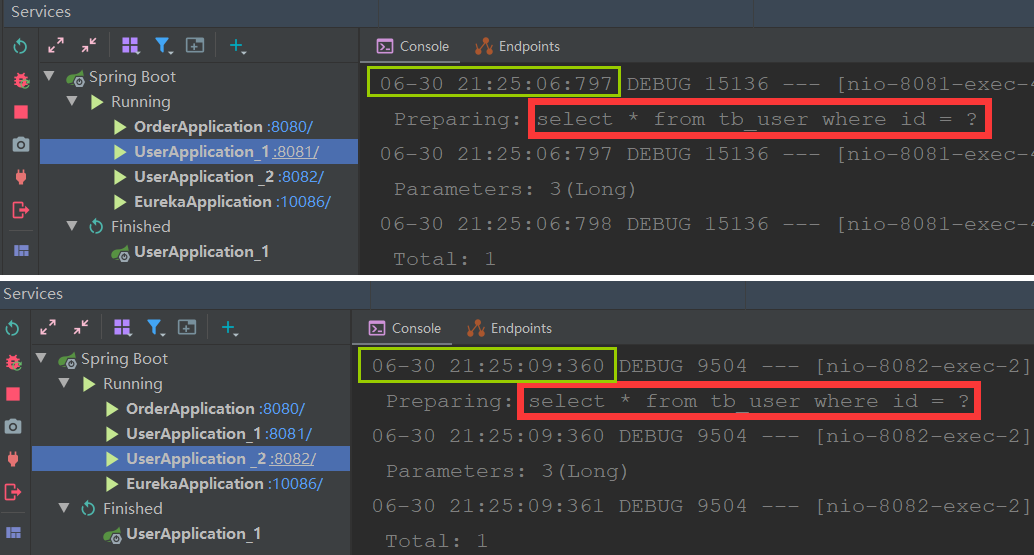This screenshot has height=555, width=1034.
Task: Collapse Finished node in bottom tree
Action: pos(65,508)
